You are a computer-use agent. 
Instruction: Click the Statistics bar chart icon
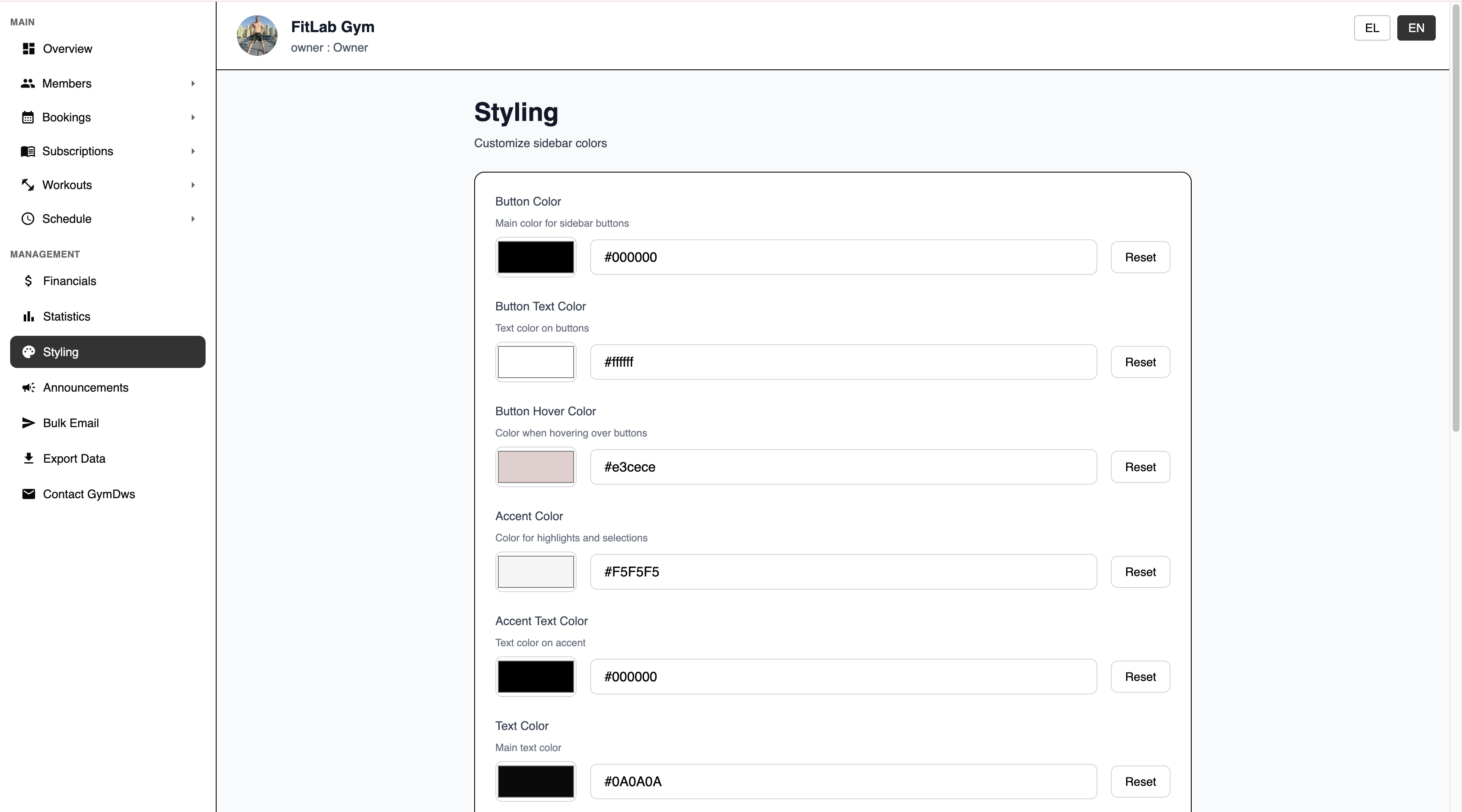(x=28, y=317)
